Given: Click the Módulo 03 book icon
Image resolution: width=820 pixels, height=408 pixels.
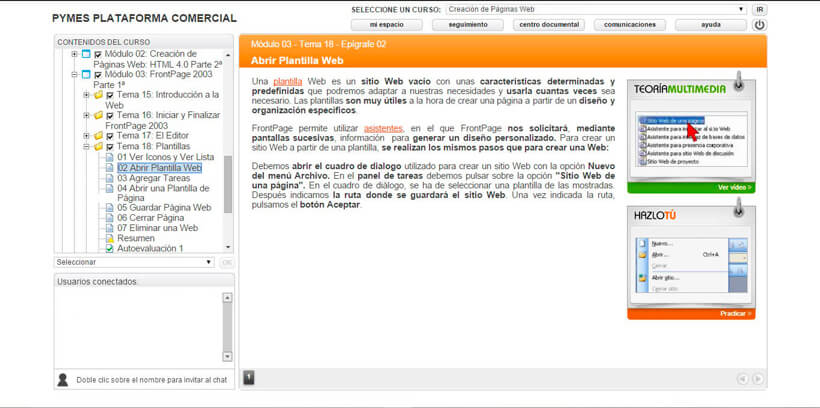Looking at the screenshot, I should pyautogui.click(x=86, y=75).
